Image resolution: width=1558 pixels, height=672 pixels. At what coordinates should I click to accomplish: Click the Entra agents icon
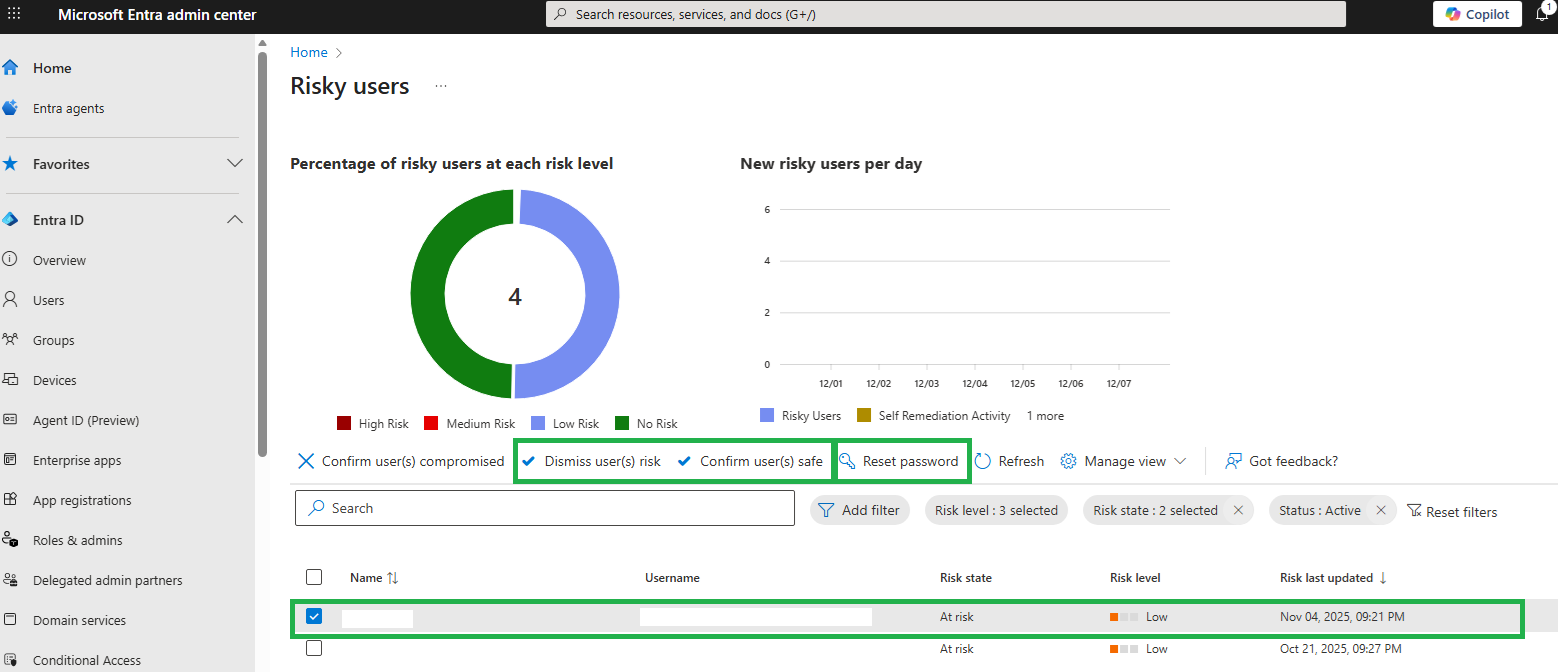coord(10,108)
